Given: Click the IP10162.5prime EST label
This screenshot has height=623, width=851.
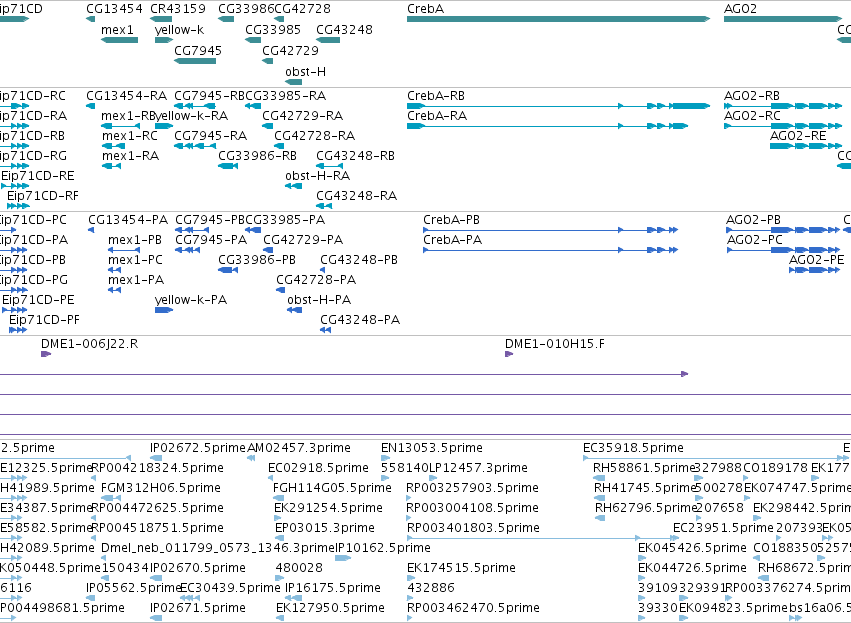Looking at the screenshot, I should click(383, 548).
